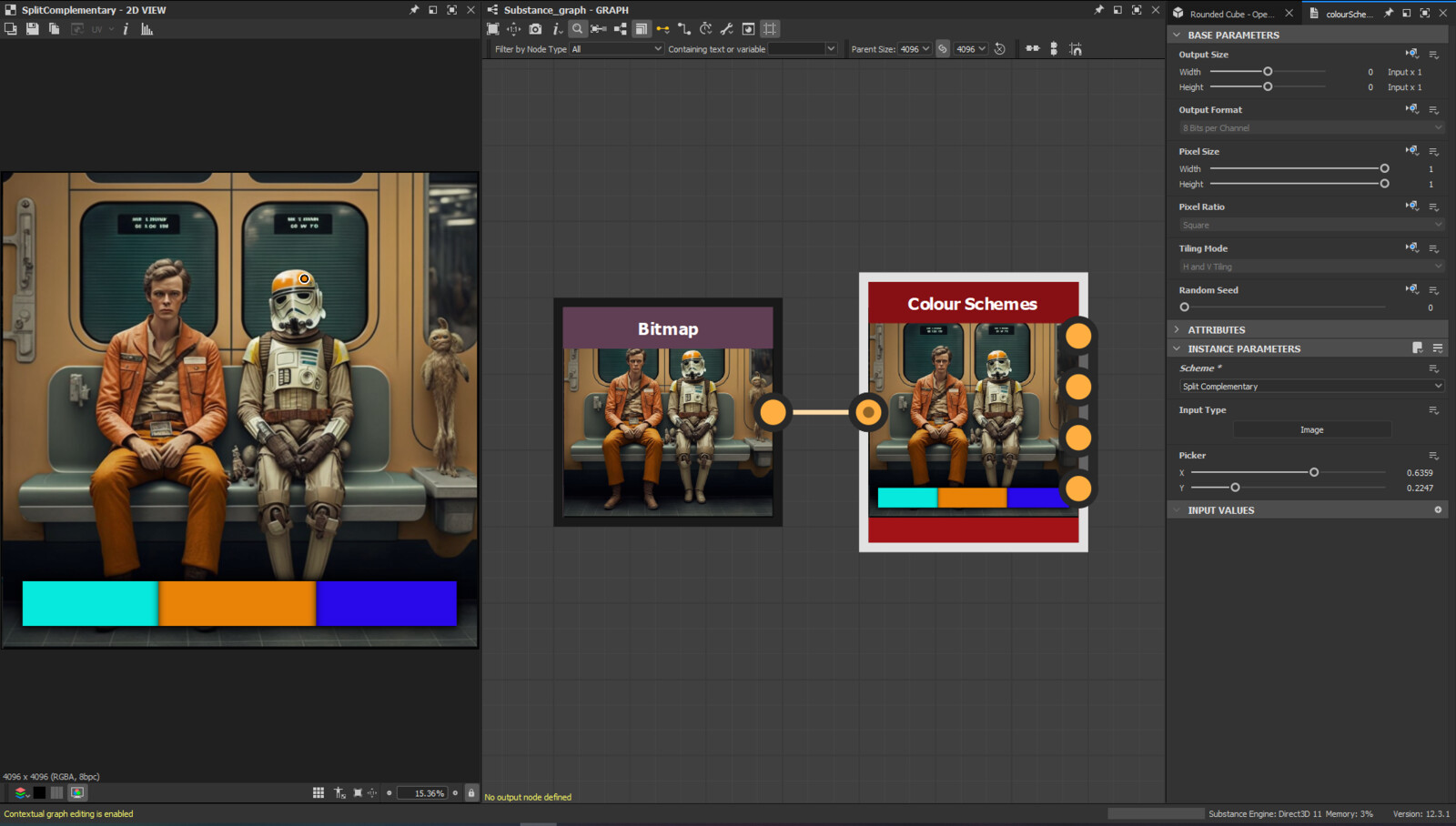Image resolution: width=1456 pixels, height=826 pixels.
Task: Collapse INPUT VALUES section
Action: click(x=1177, y=510)
